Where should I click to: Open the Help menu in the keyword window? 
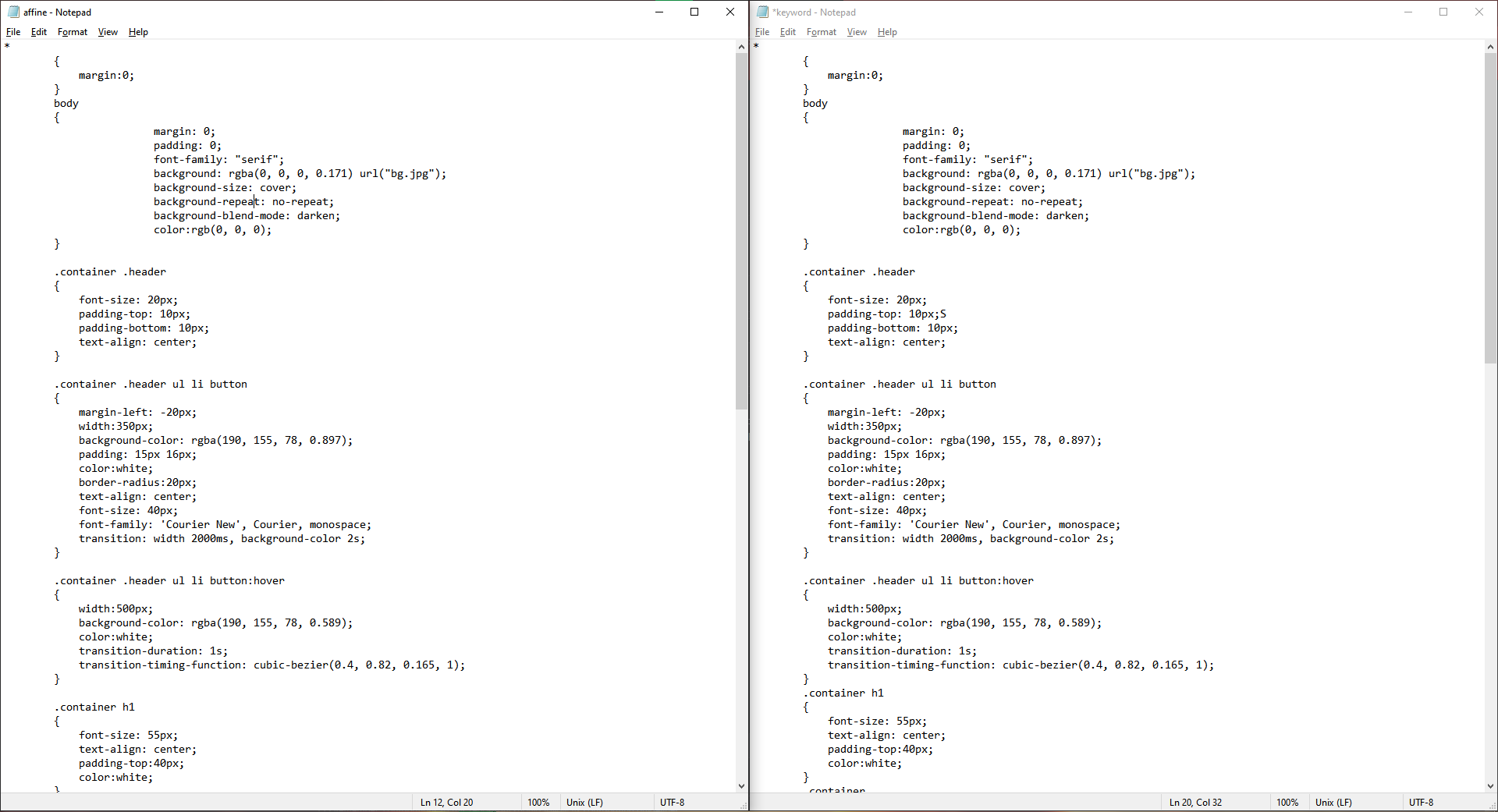(x=887, y=32)
